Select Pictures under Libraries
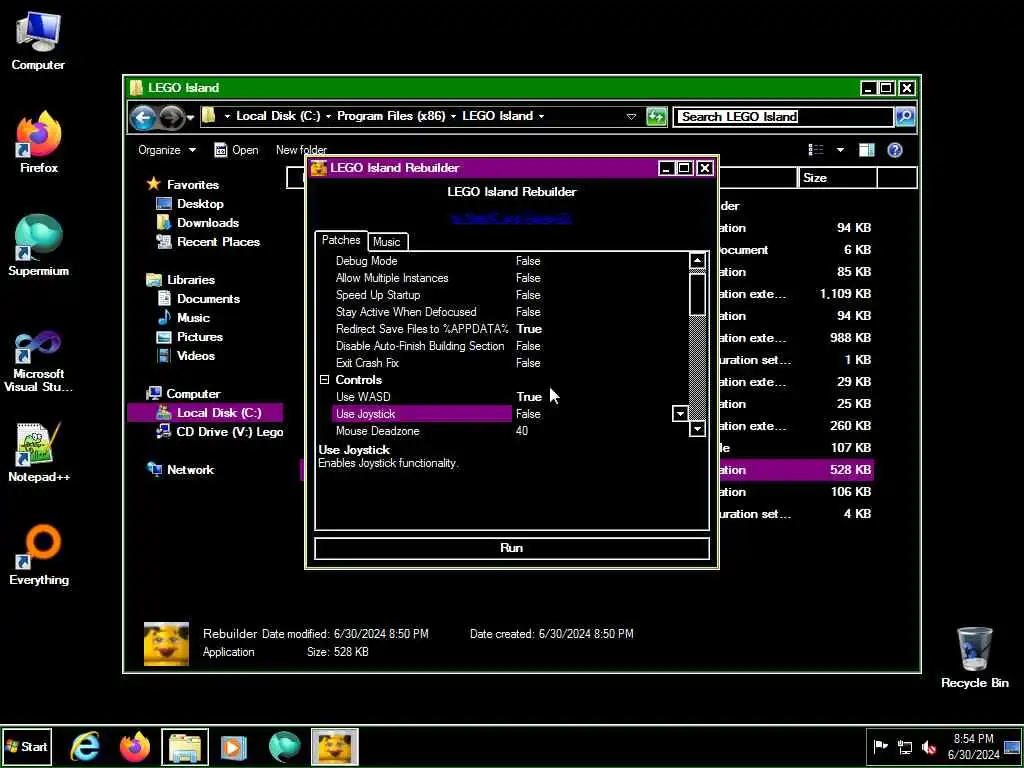This screenshot has width=1024, height=768. (x=190, y=336)
